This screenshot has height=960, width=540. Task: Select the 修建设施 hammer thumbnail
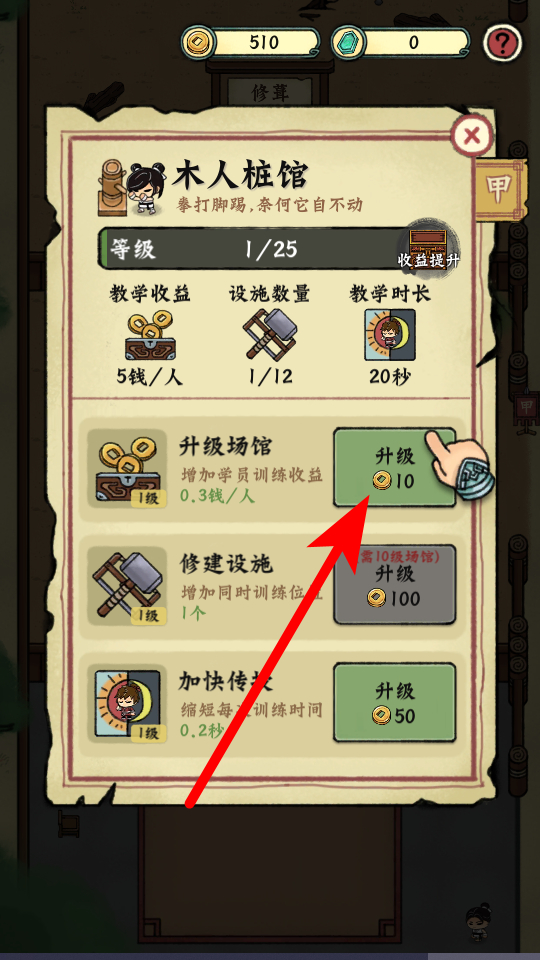tap(127, 586)
